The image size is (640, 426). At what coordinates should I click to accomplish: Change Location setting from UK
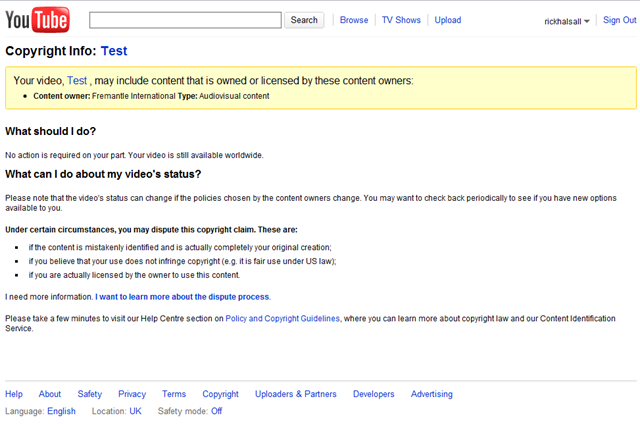pyautogui.click(x=135, y=411)
